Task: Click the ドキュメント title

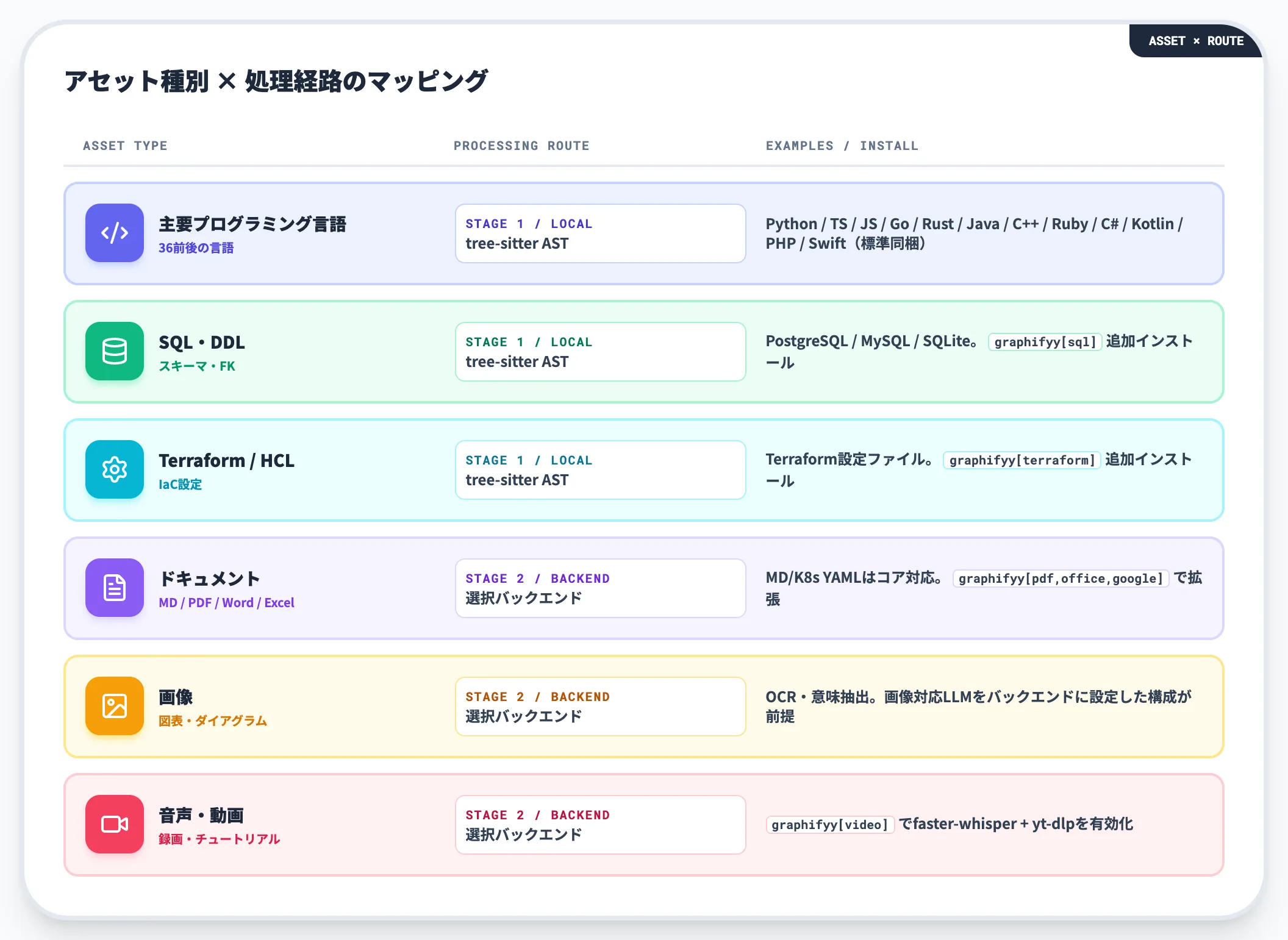Action: point(210,579)
